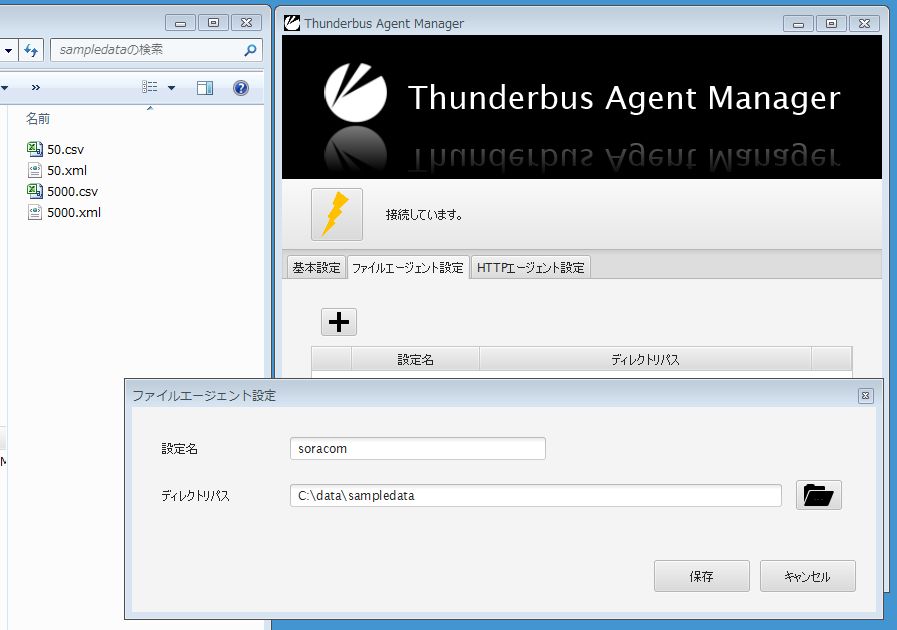Focus the ディレクトリパス field

(535, 496)
